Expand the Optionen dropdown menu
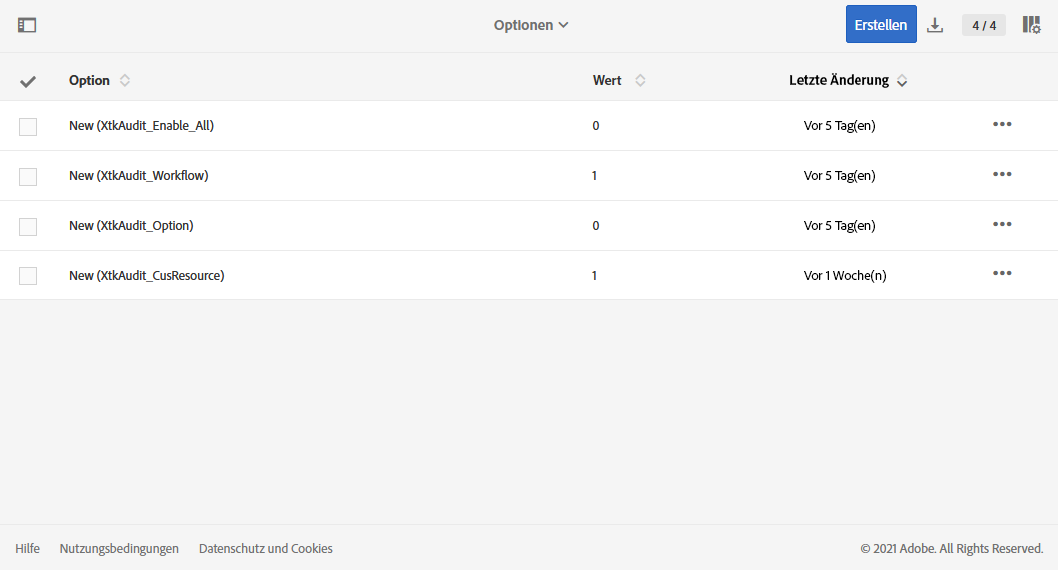 tap(531, 25)
